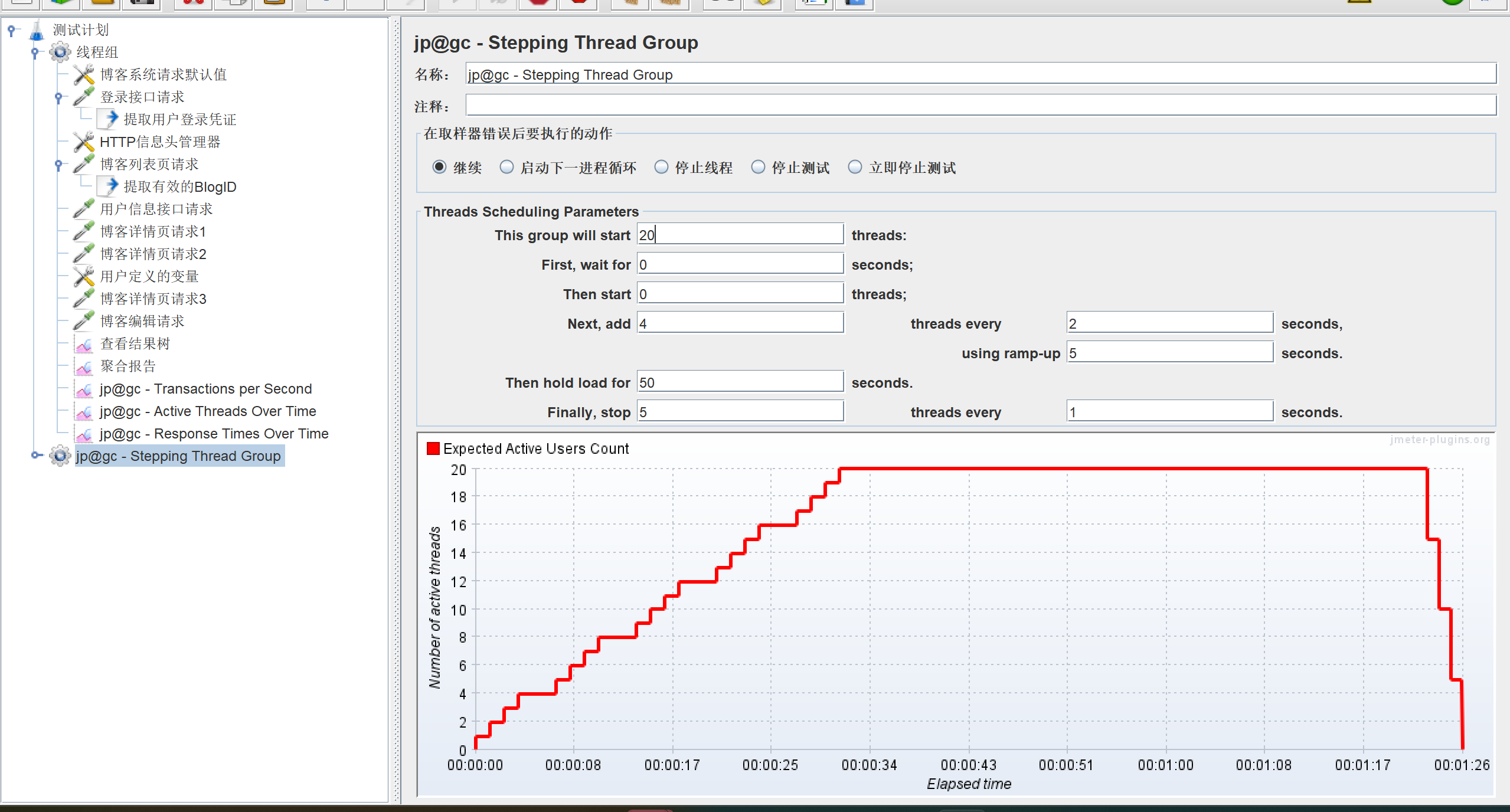The height and width of the screenshot is (812, 1510).
Task: Select jp@gc - Active Threads Over Time
Action: coord(207,411)
